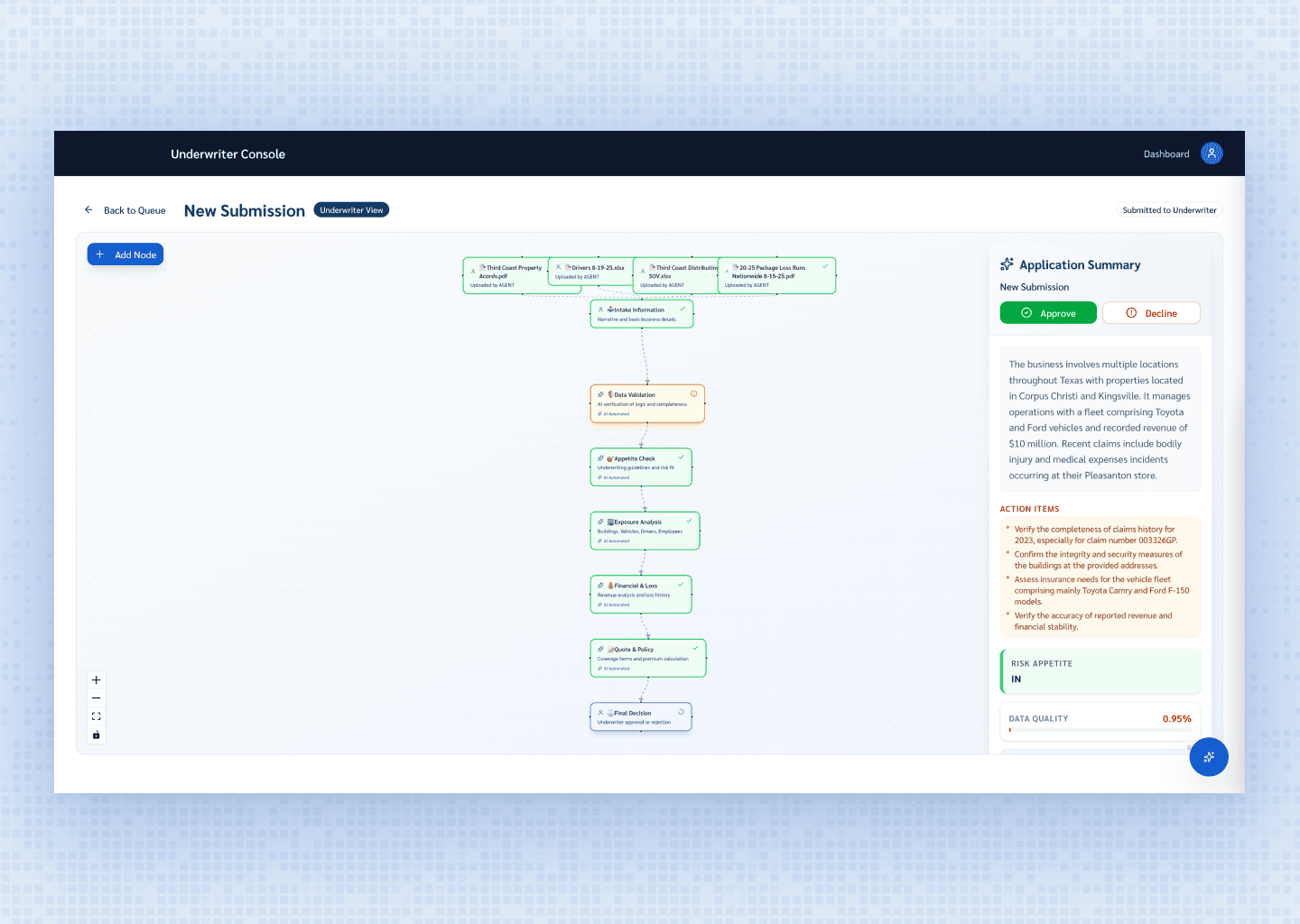Open the Drivers 8-19-25.xlsx file node

tap(590, 272)
